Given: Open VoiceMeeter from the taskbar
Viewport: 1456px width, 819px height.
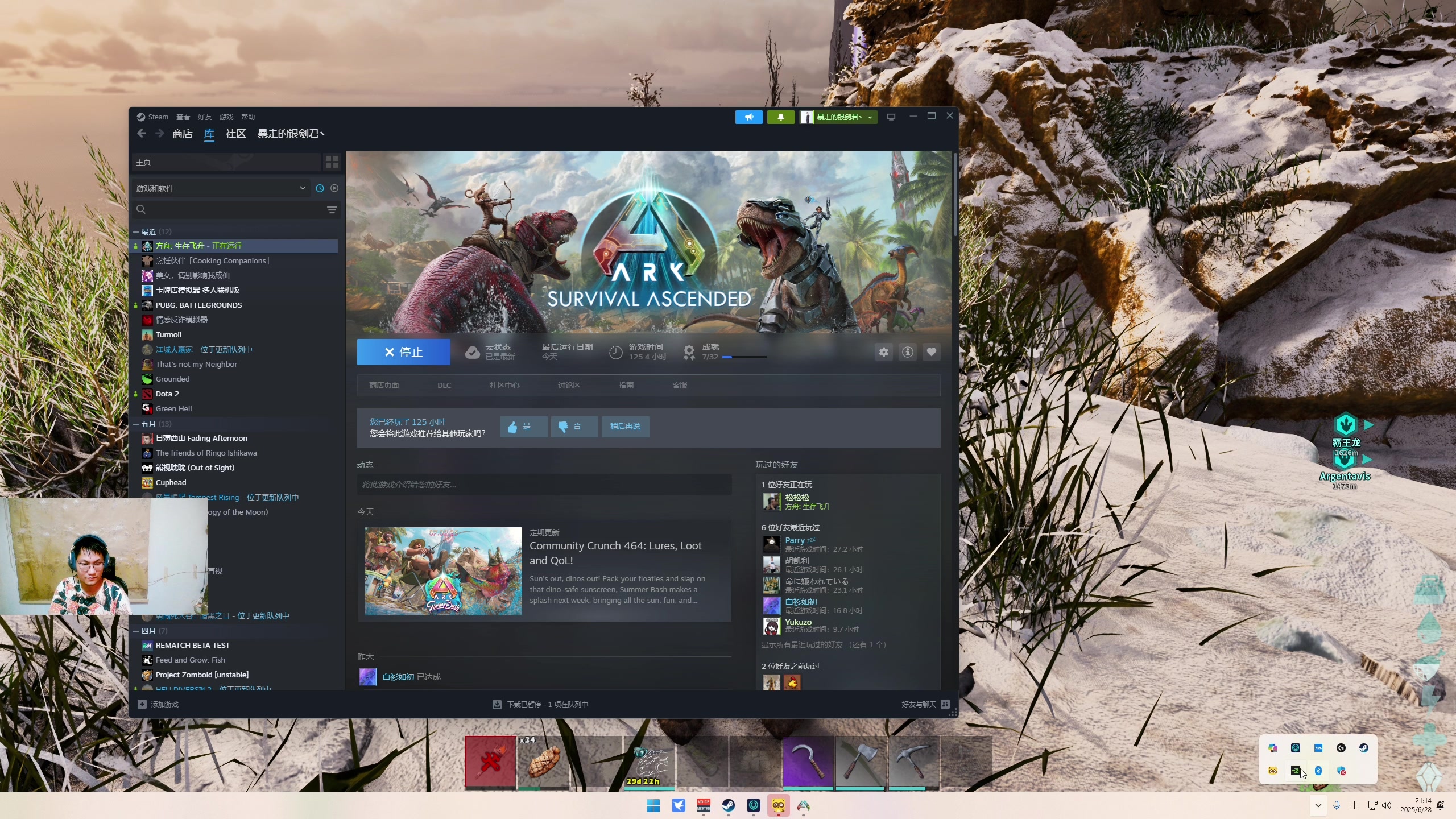Looking at the screenshot, I should (x=704, y=805).
